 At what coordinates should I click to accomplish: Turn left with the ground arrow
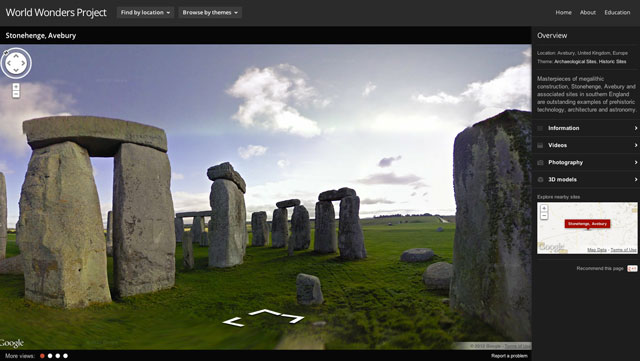click(x=233, y=322)
